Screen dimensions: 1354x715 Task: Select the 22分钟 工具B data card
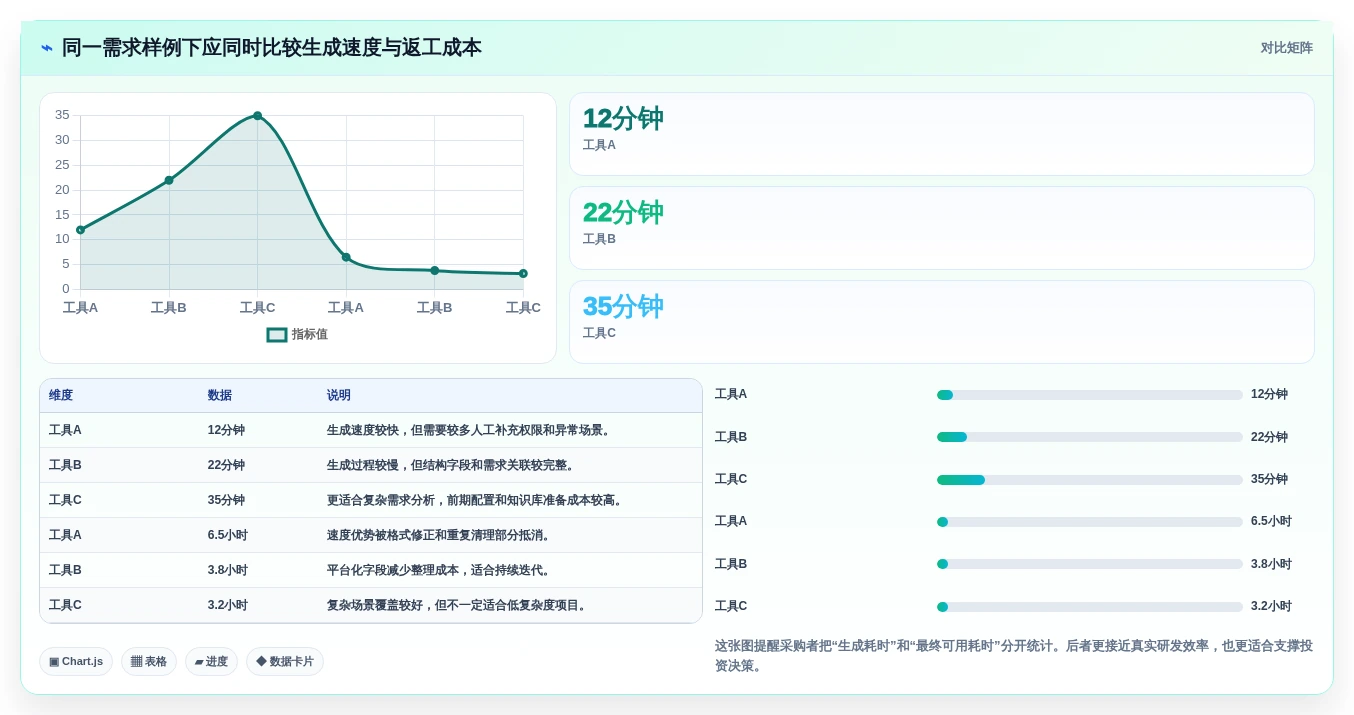click(x=941, y=228)
